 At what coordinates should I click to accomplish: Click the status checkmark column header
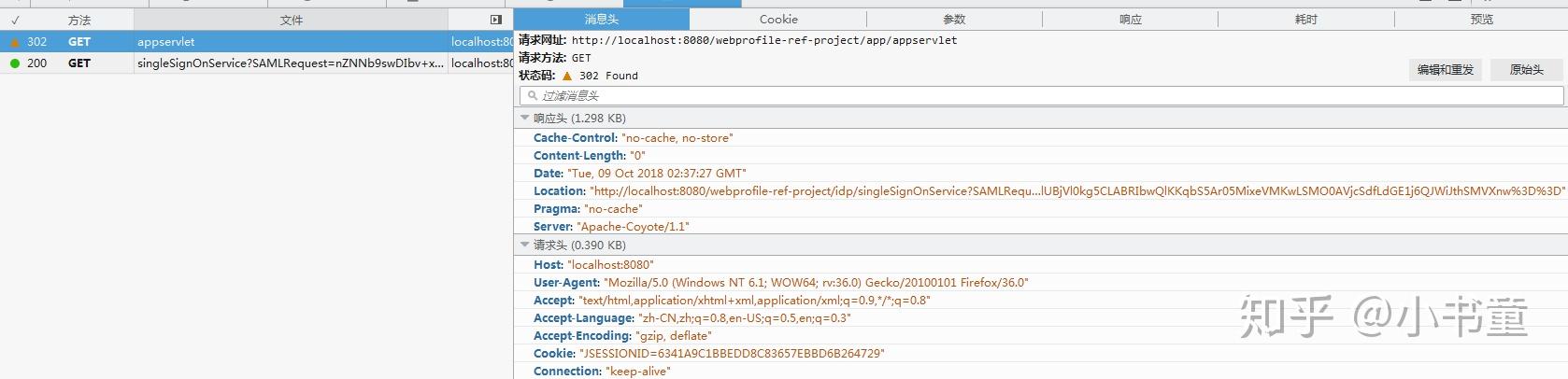coord(15,20)
